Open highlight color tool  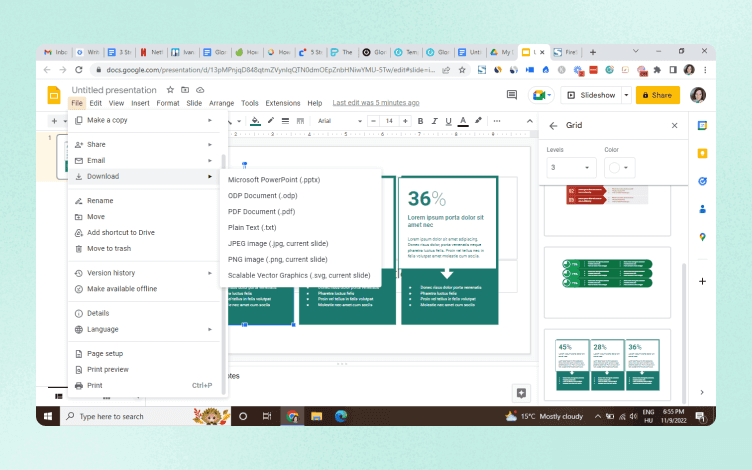coord(478,121)
